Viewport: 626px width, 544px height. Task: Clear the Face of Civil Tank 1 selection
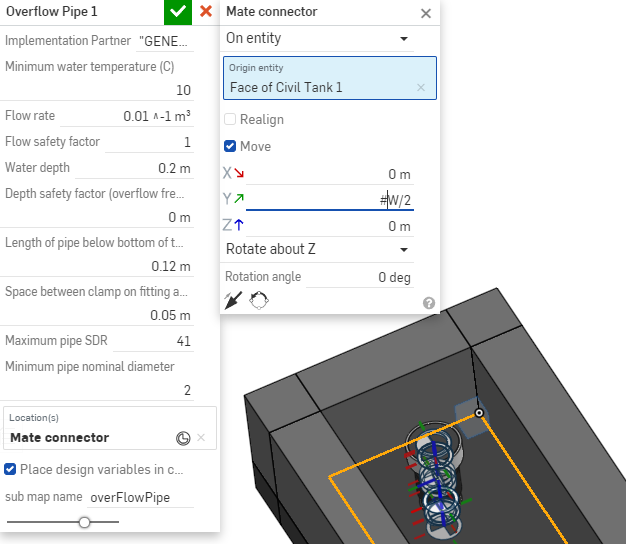click(421, 87)
